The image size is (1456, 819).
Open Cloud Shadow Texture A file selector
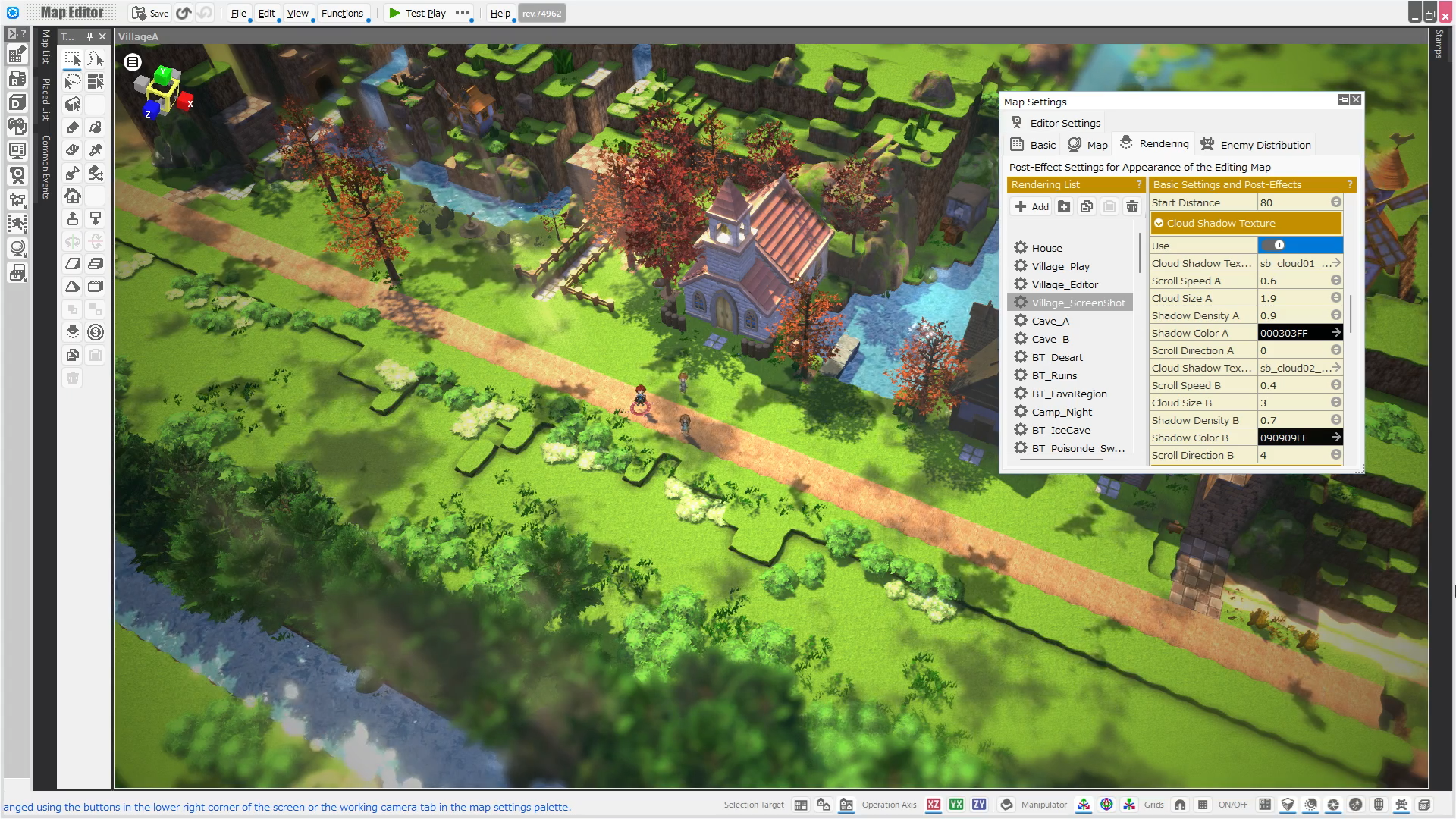point(1335,263)
